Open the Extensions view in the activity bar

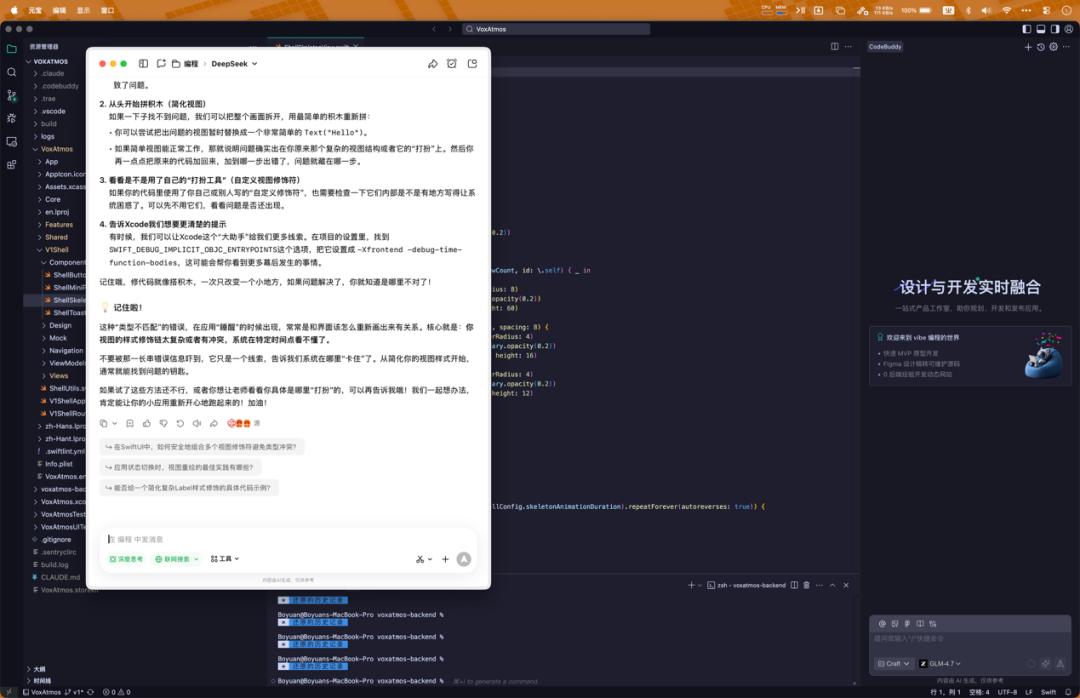pos(12,165)
